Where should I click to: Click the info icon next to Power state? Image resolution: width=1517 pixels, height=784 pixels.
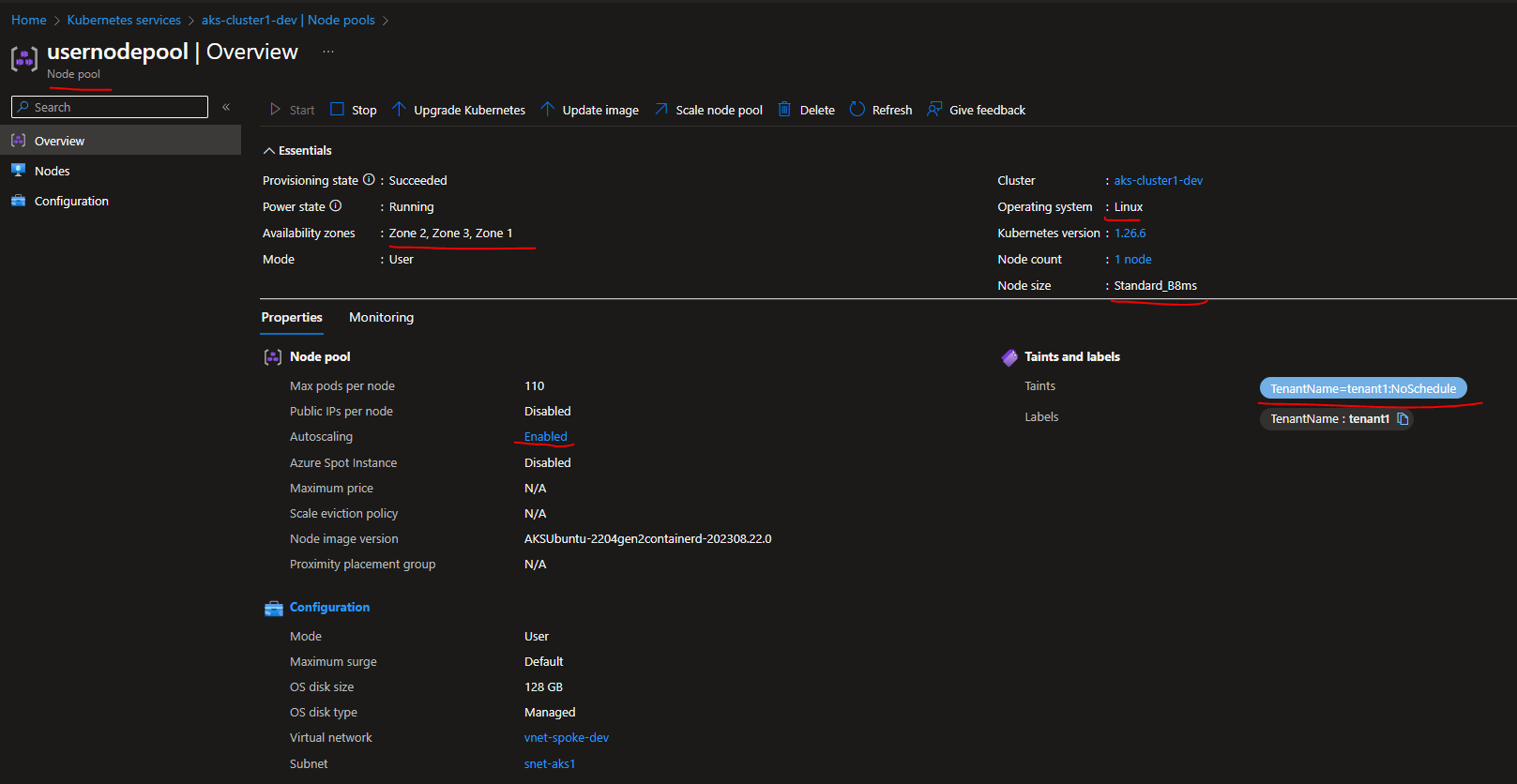[336, 206]
